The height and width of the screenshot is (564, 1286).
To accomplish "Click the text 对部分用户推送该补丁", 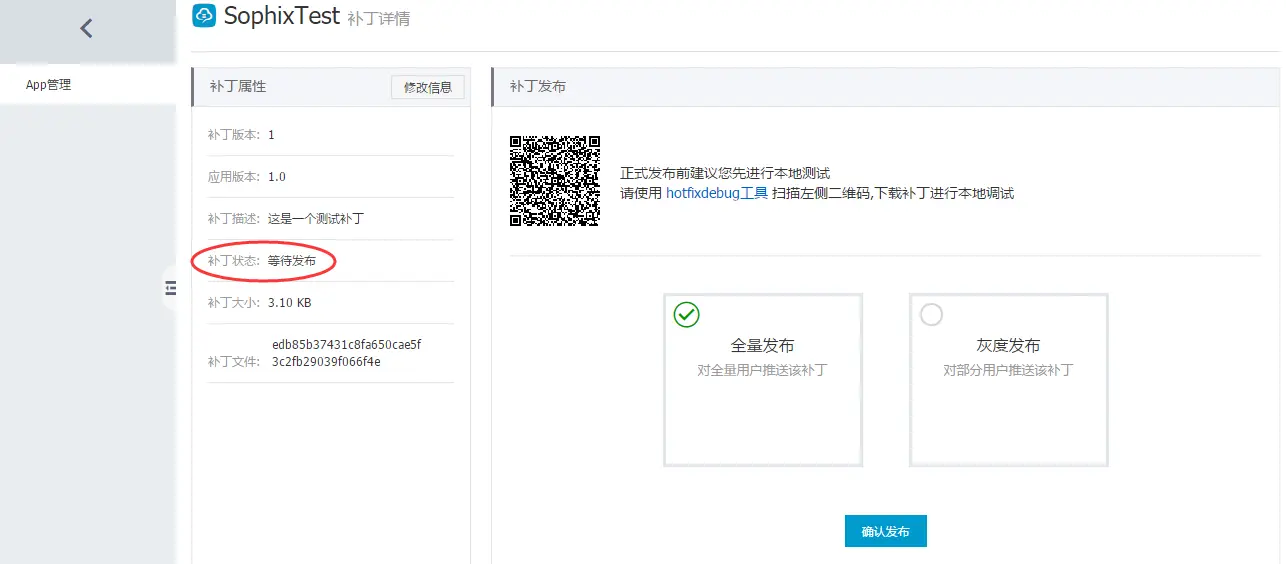I will tap(1008, 370).
